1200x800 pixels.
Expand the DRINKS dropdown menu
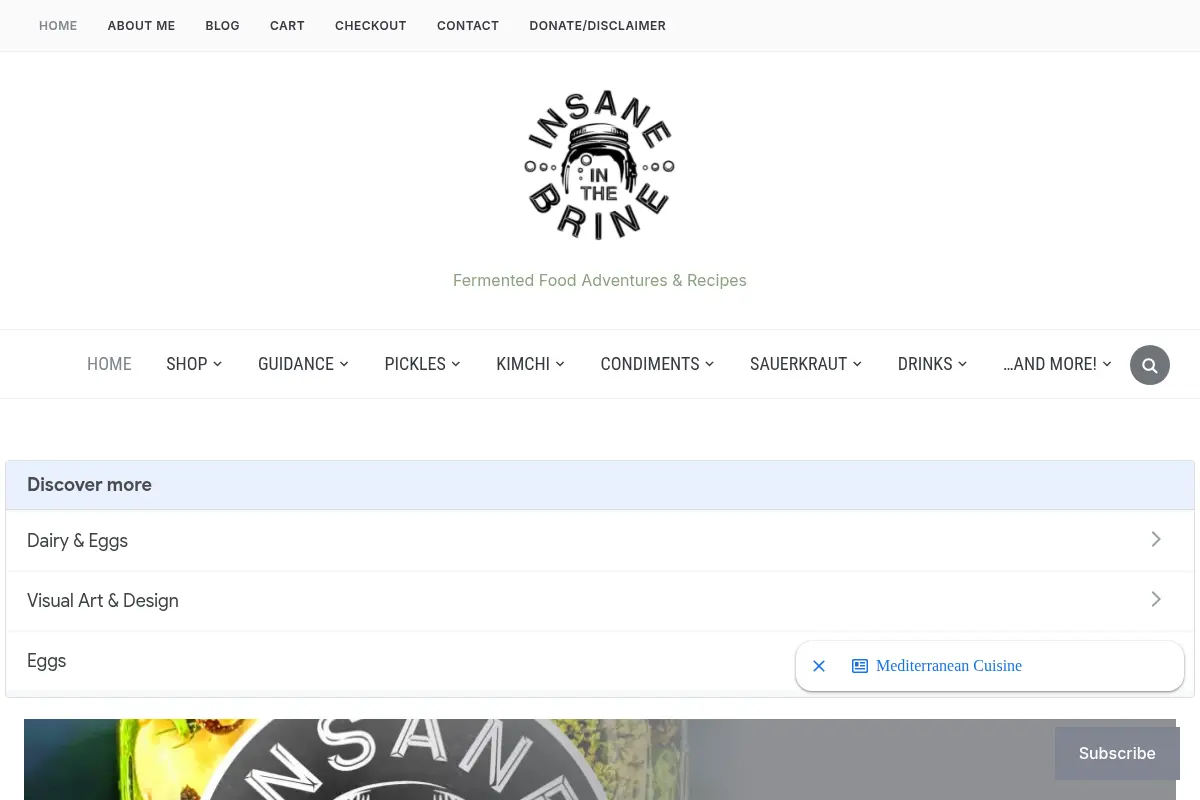(x=932, y=364)
